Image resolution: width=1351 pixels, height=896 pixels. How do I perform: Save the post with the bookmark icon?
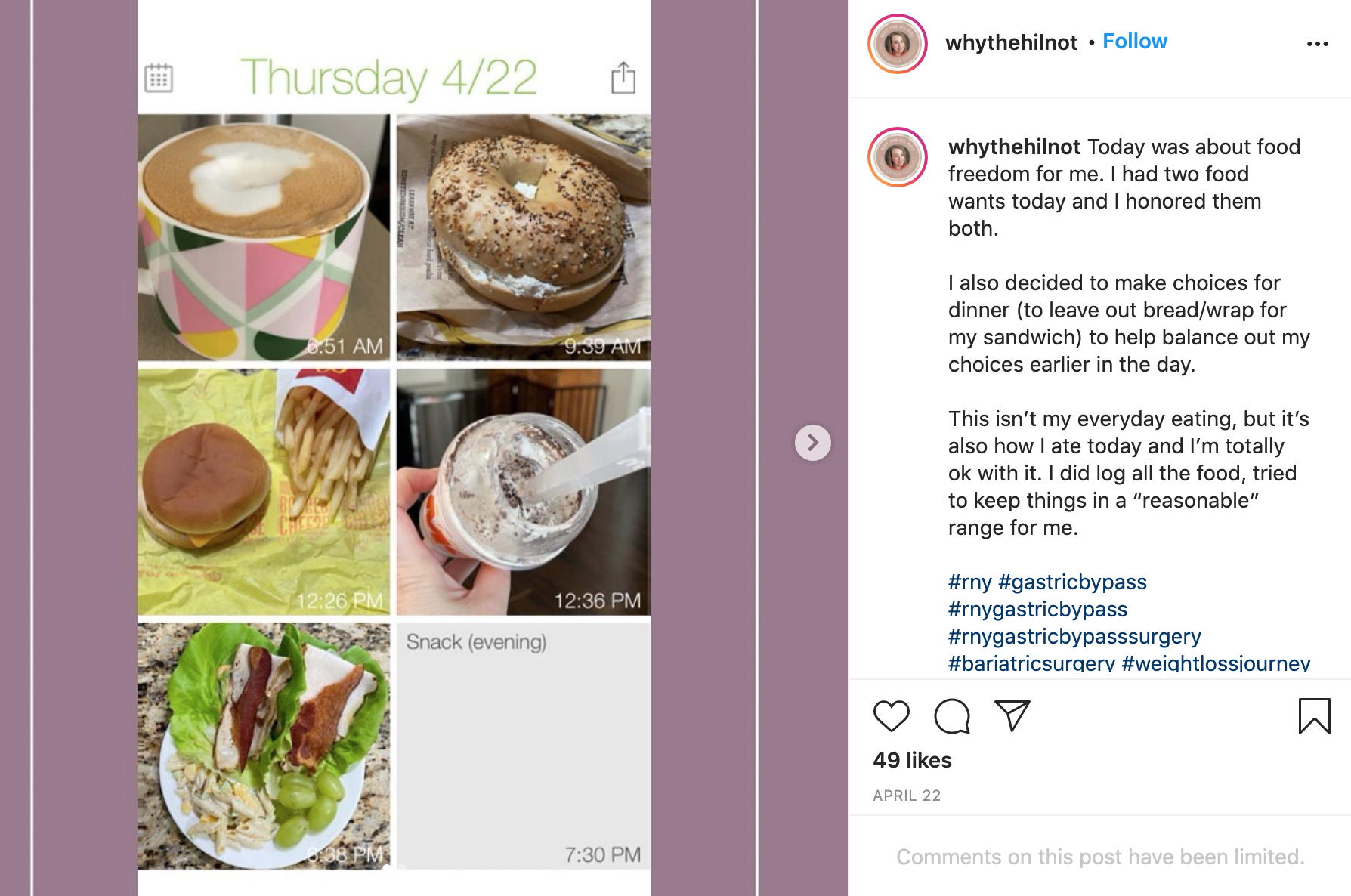[x=1314, y=715]
